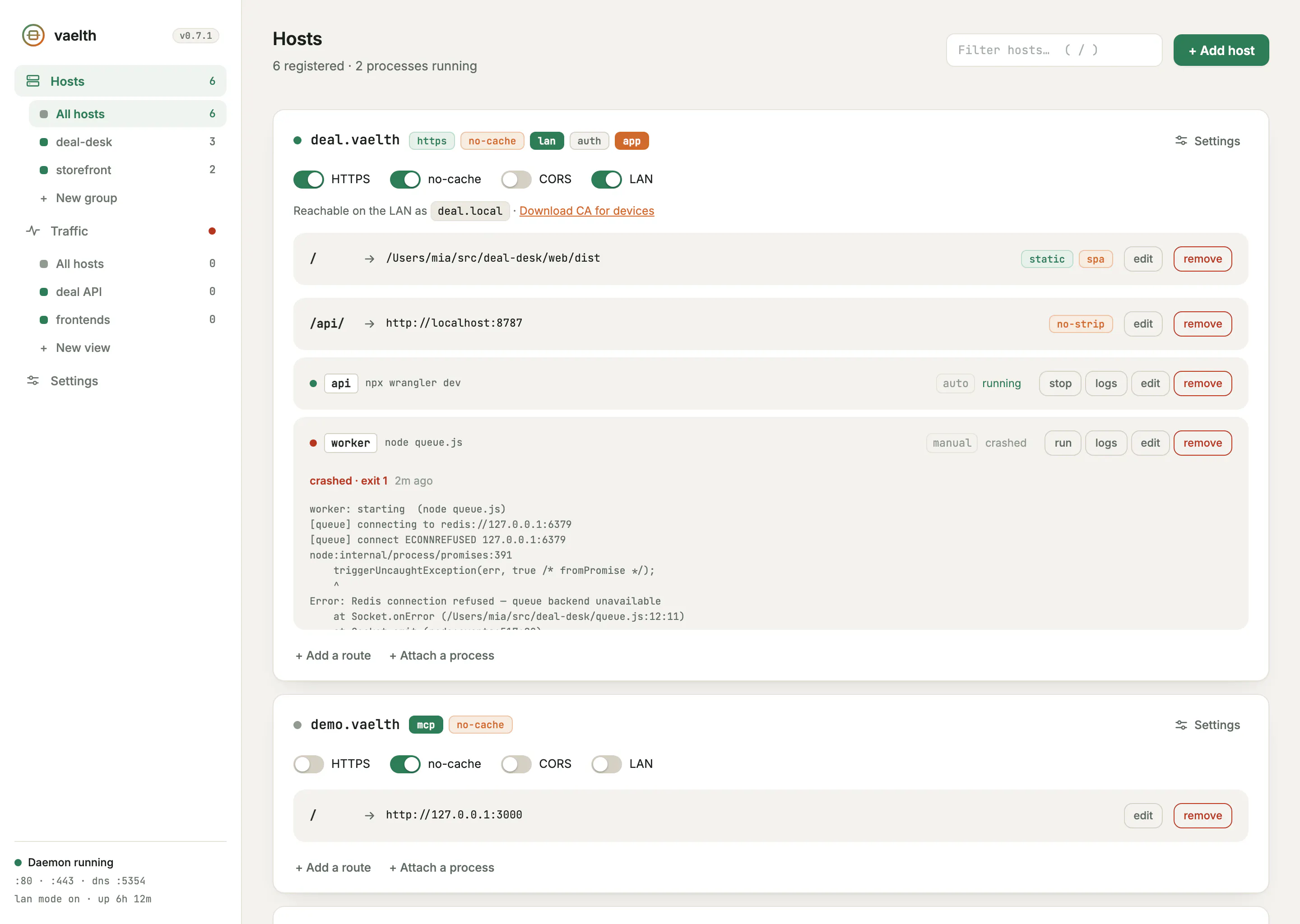Select All hosts under Traffic

click(x=127, y=263)
